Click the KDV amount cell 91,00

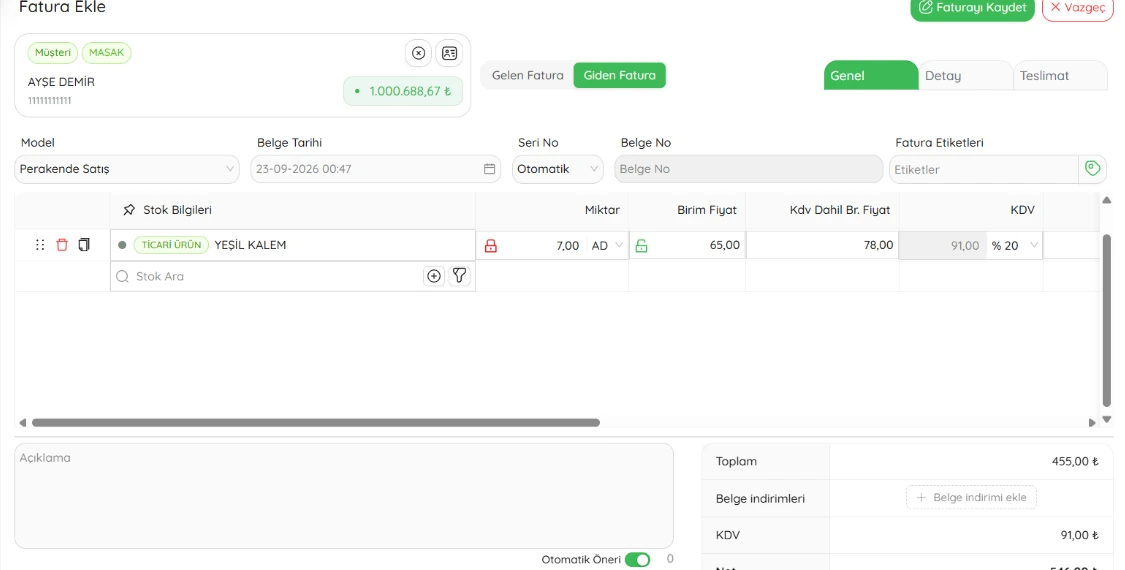[943, 246]
